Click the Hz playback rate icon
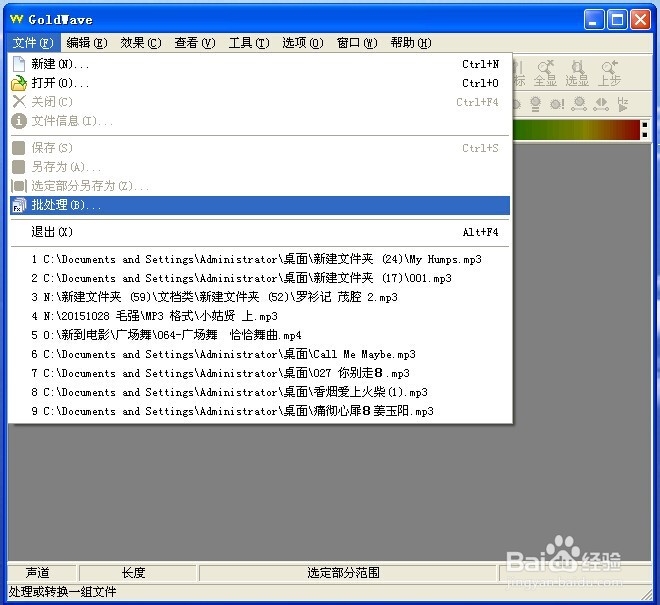 [623, 104]
